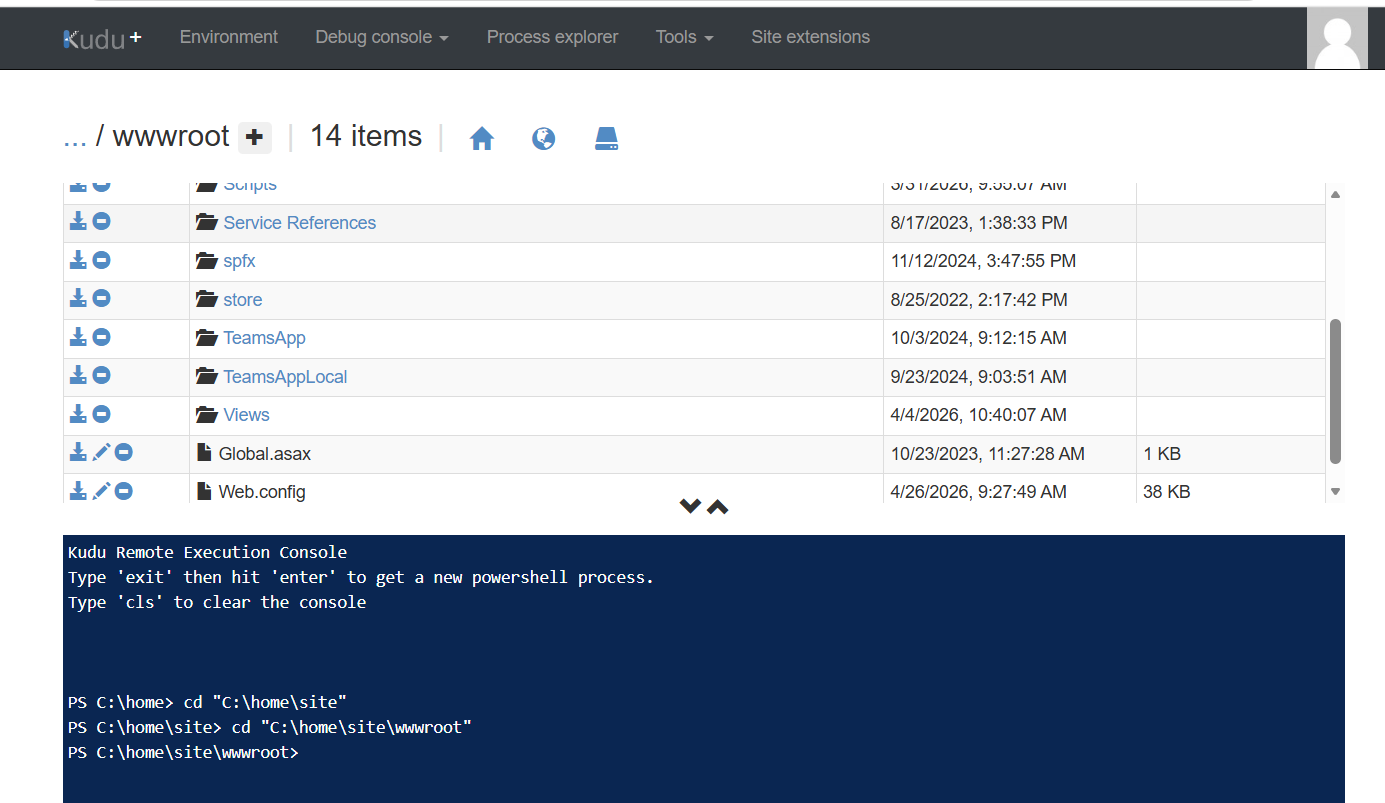Open the Debug console dropdown menu
The image size is (1385, 803).
pos(382,37)
